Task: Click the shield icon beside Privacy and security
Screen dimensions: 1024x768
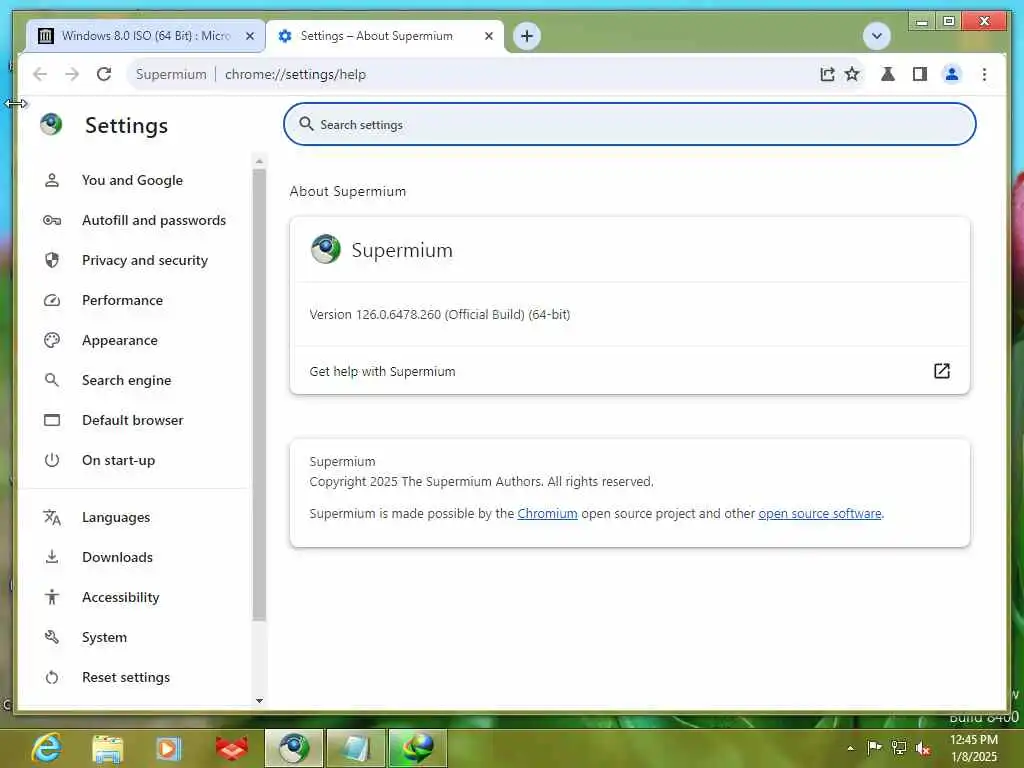Action: 52,260
